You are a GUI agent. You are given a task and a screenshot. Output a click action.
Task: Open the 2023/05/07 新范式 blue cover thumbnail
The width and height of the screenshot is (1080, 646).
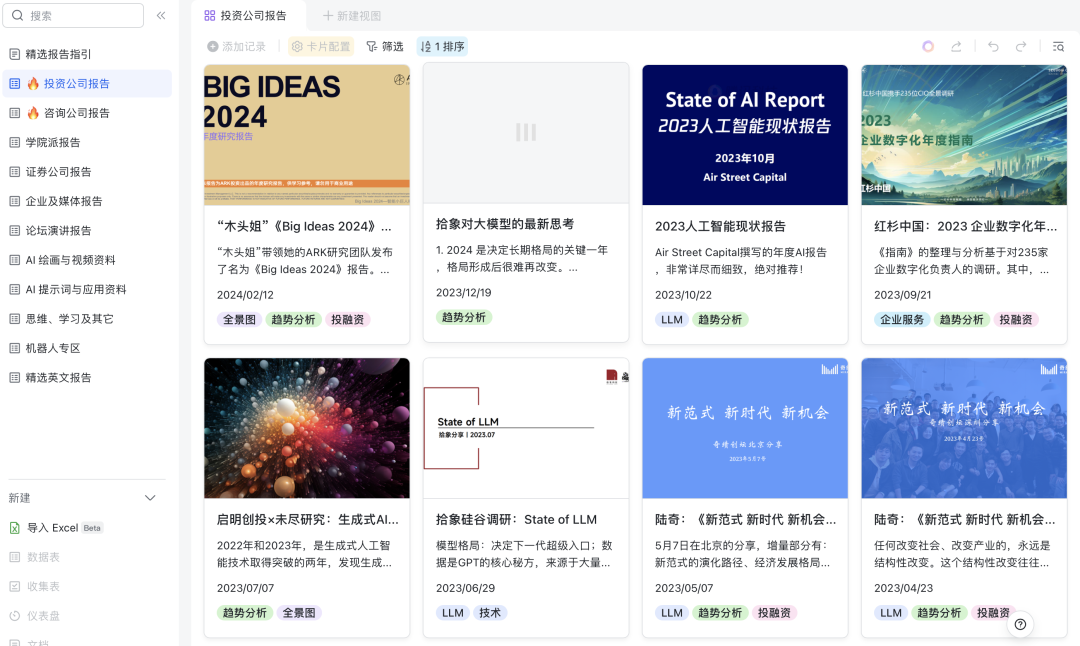[745, 428]
